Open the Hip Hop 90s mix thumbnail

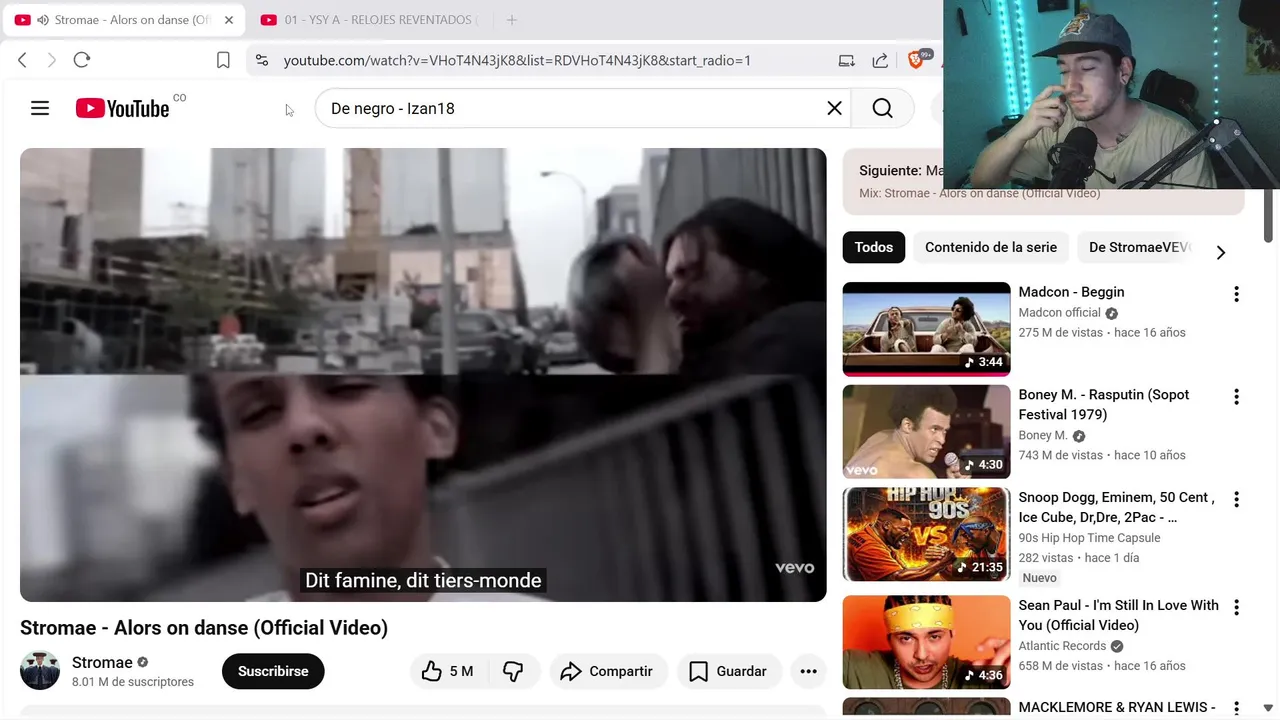pos(926,534)
